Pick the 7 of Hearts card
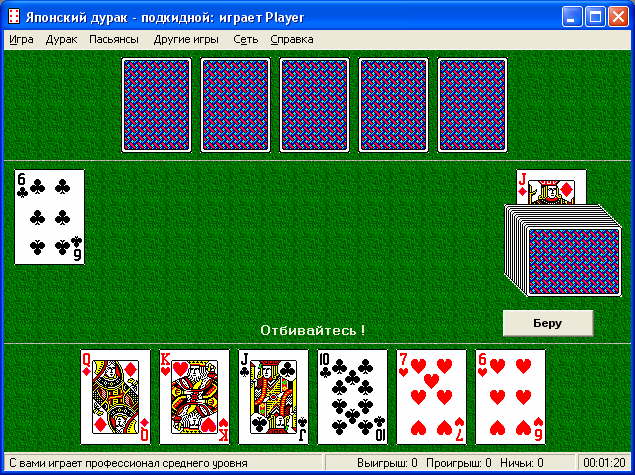Image resolution: width=635 pixels, height=475 pixels. (x=431, y=397)
